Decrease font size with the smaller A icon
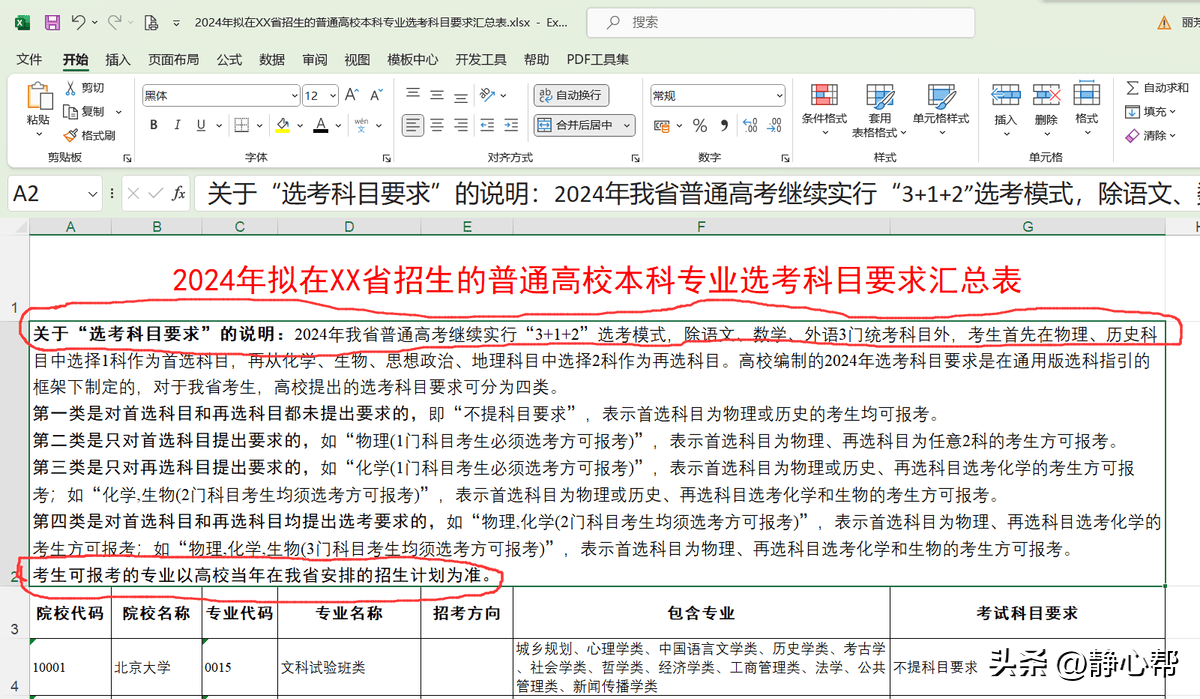 click(377, 95)
